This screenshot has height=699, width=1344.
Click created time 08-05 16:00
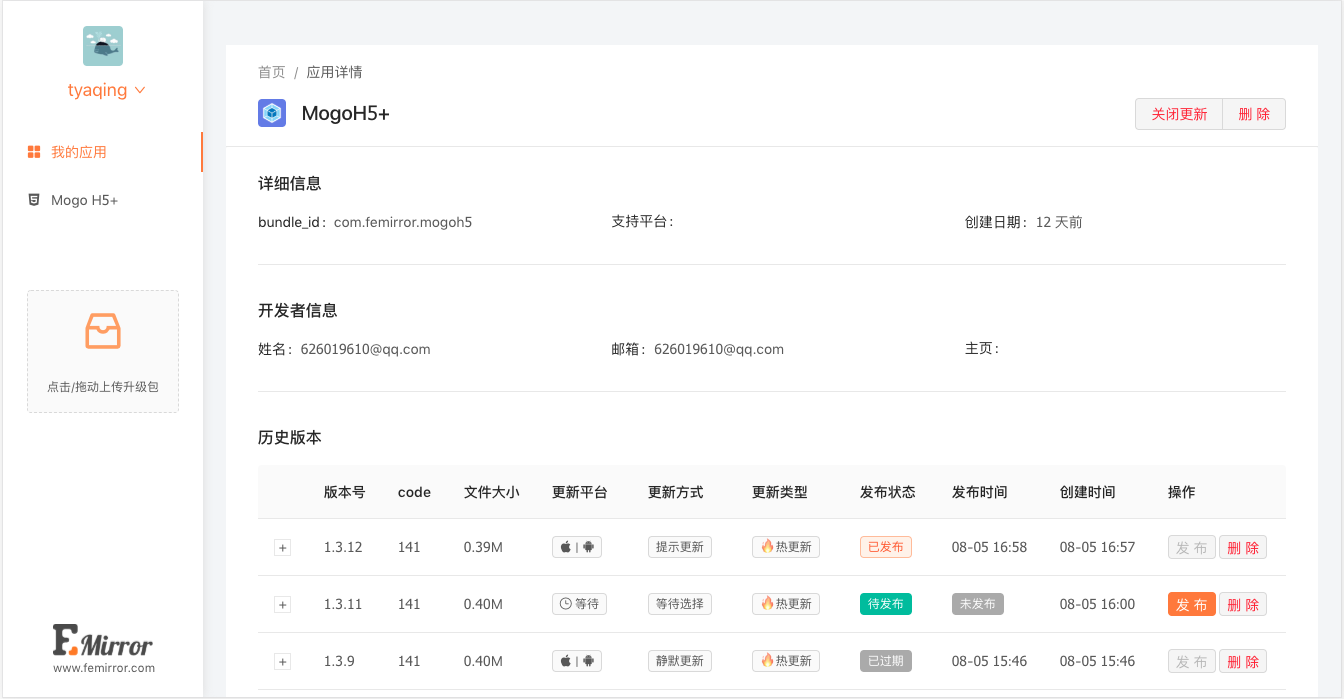tap(1098, 604)
